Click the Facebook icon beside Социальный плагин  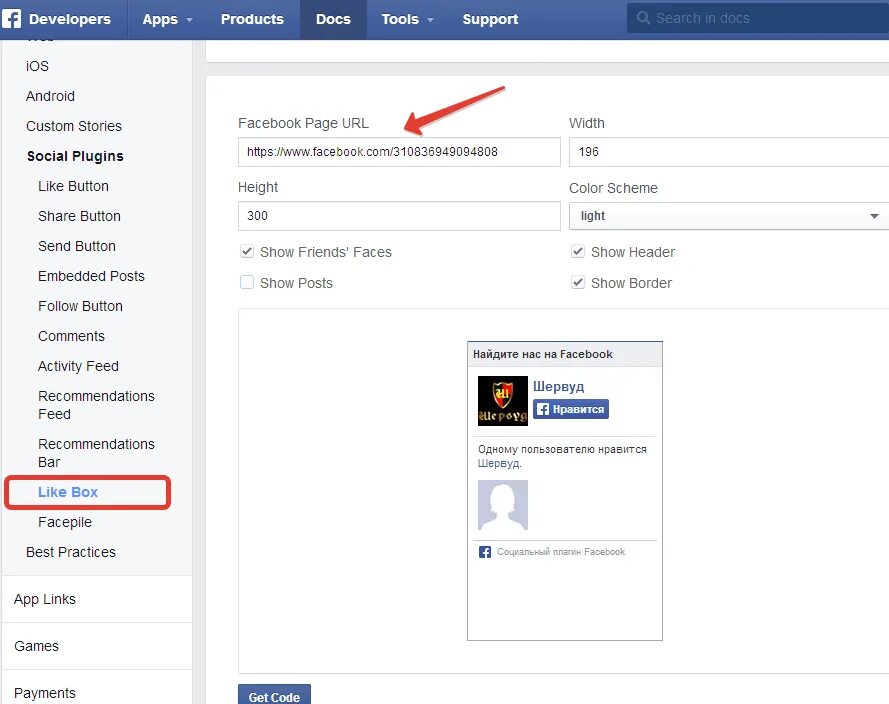tap(485, 552)
